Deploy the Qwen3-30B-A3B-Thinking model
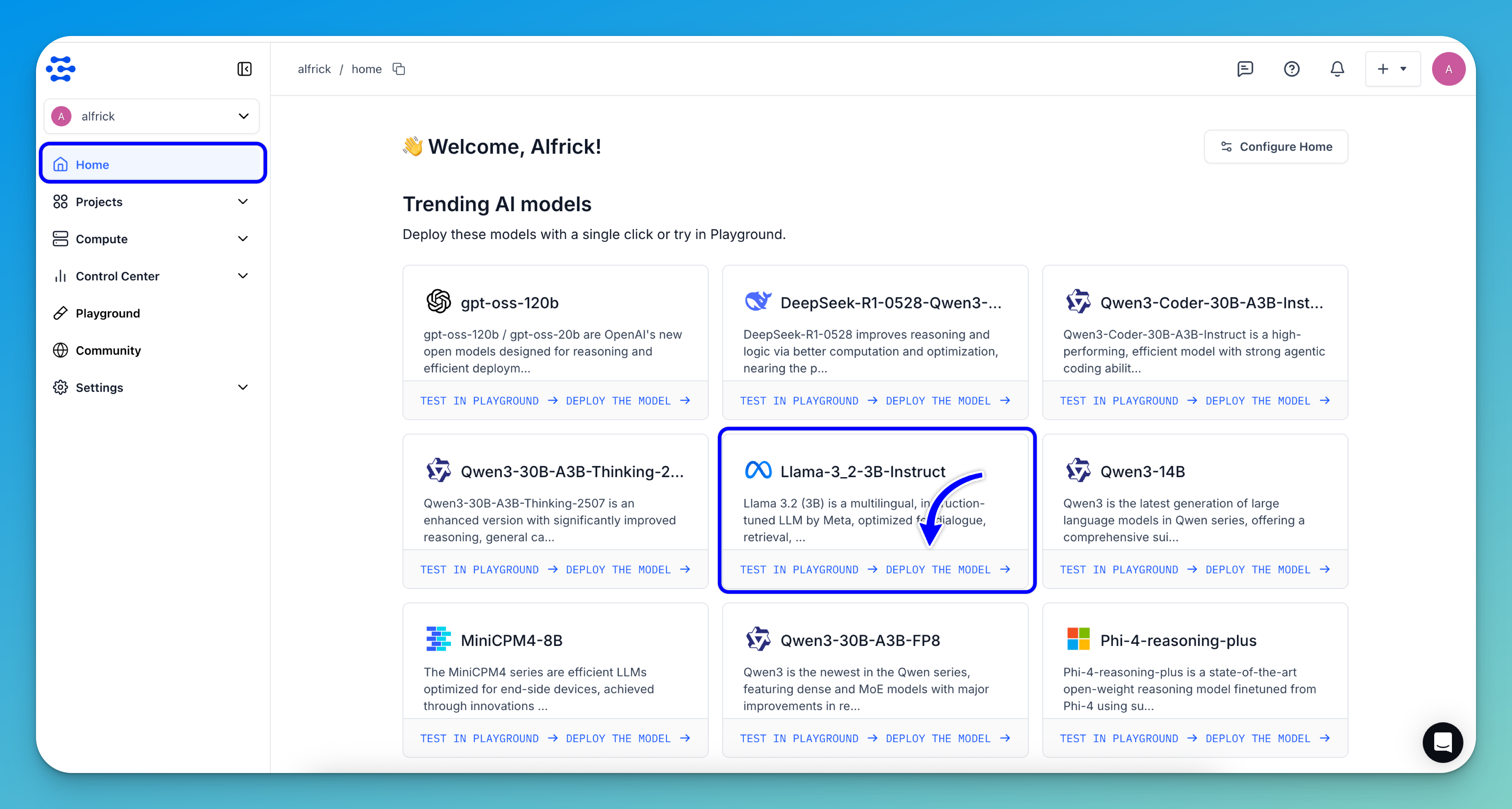The width and height of the screenshot is (1512, 809). coord(628,570)
